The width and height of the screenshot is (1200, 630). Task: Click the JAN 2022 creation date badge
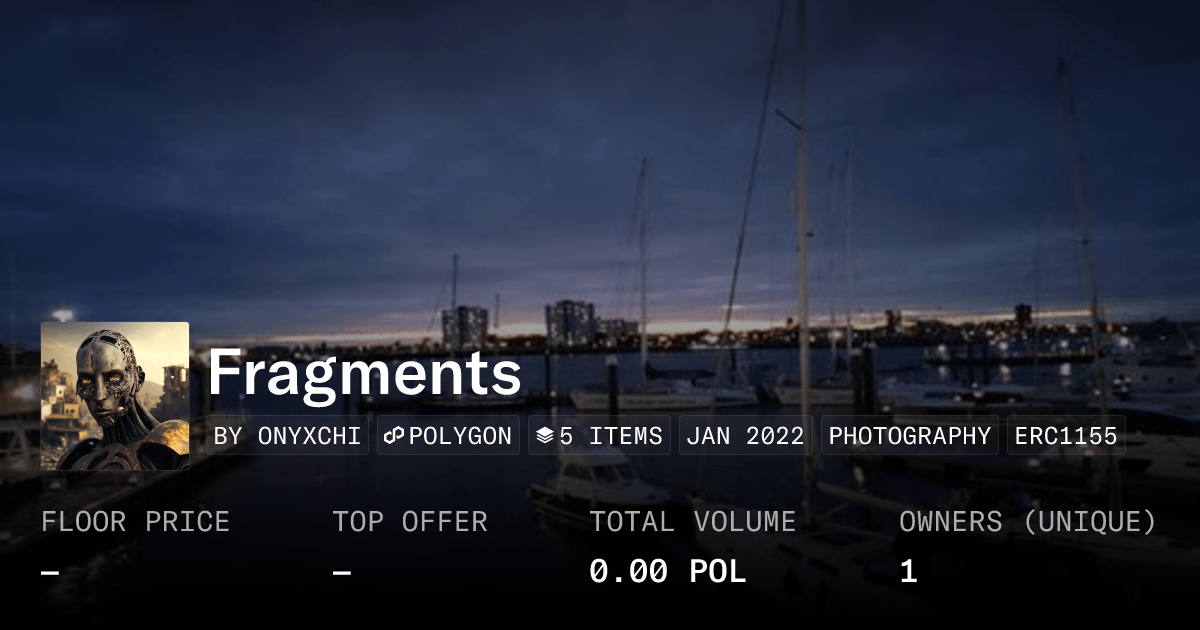pos(745,435)
